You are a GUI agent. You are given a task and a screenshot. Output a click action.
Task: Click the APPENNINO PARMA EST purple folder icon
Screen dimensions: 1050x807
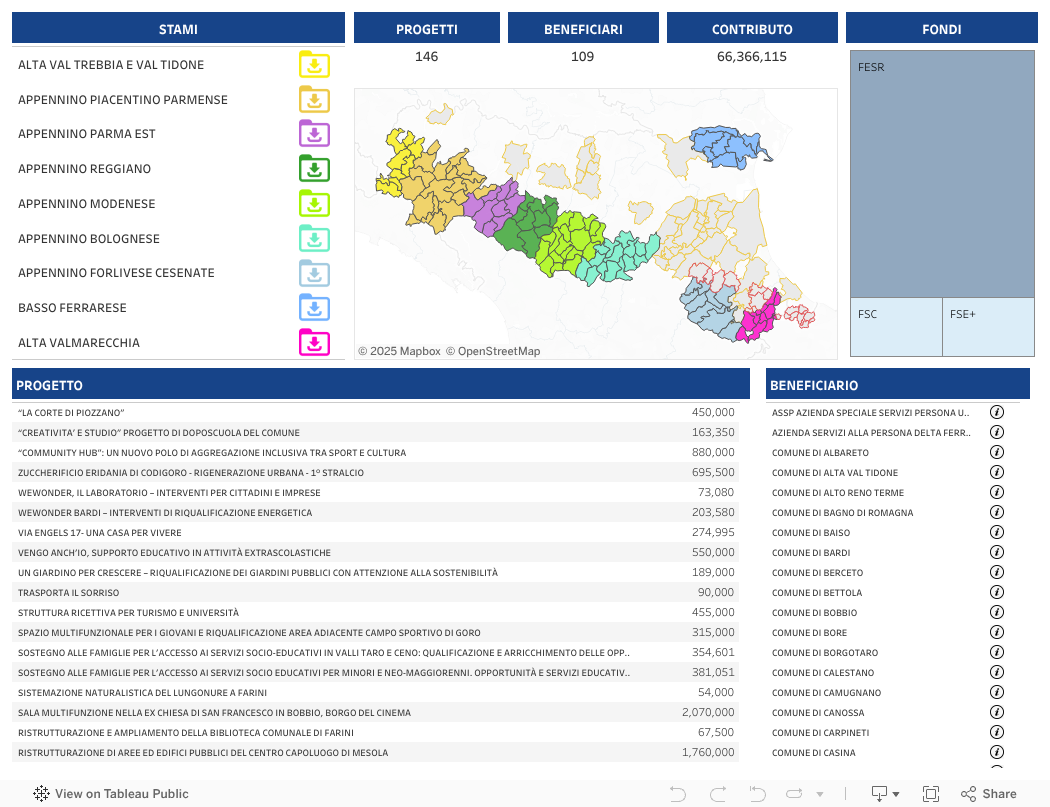click(x=314, y=134)
